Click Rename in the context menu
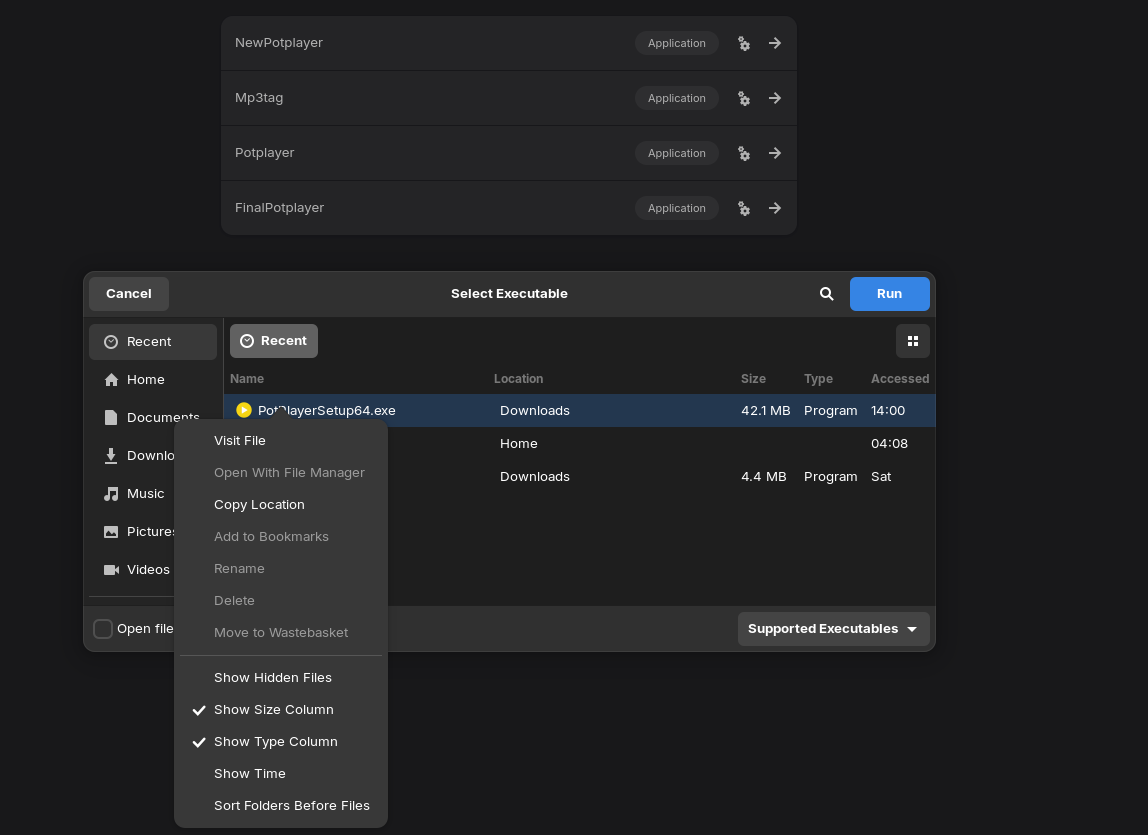Viewport: 1148px width, 835px height. [280, 568]
